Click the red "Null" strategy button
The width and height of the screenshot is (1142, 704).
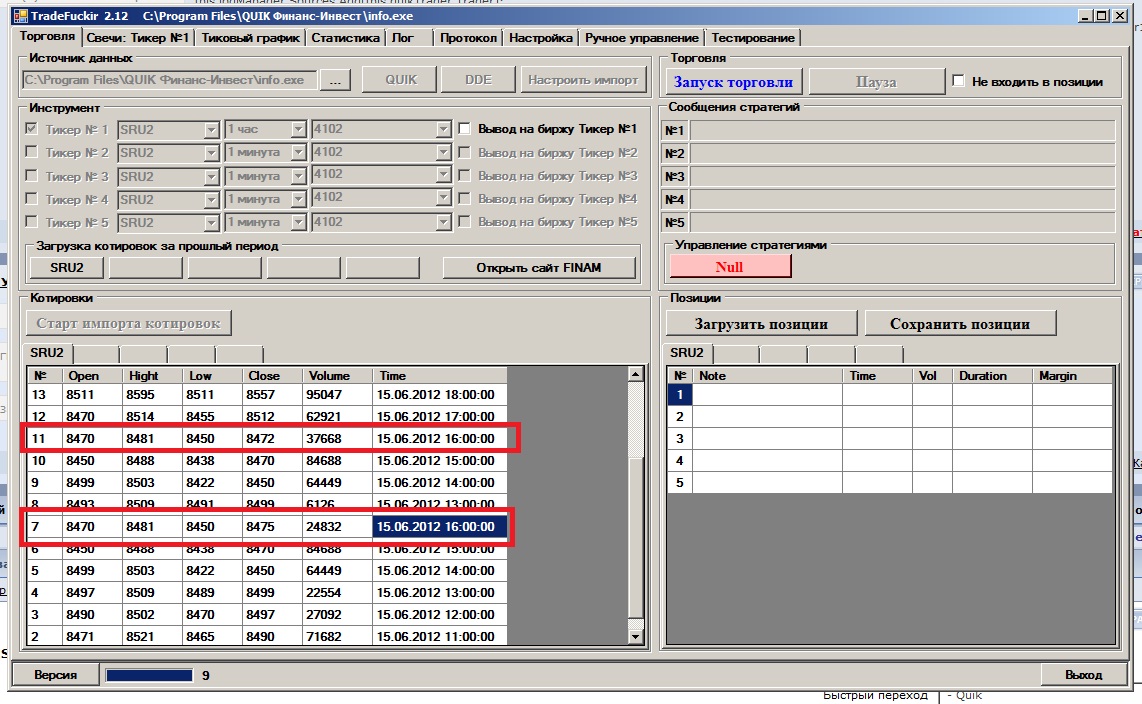(729, 267)
